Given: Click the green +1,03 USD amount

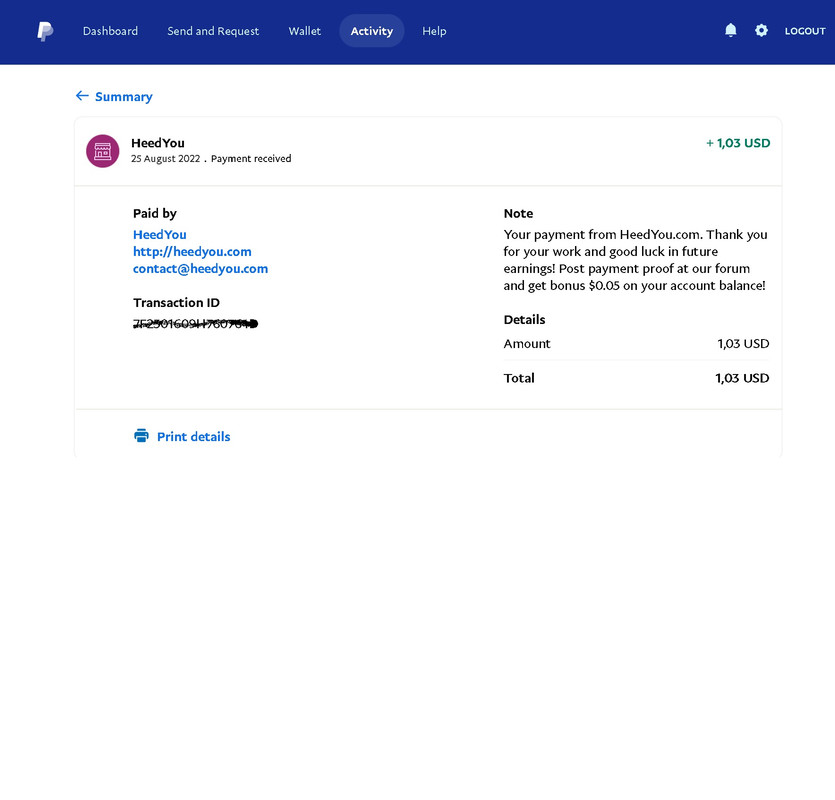Looking at the screenshot, I should click(738, 143).
